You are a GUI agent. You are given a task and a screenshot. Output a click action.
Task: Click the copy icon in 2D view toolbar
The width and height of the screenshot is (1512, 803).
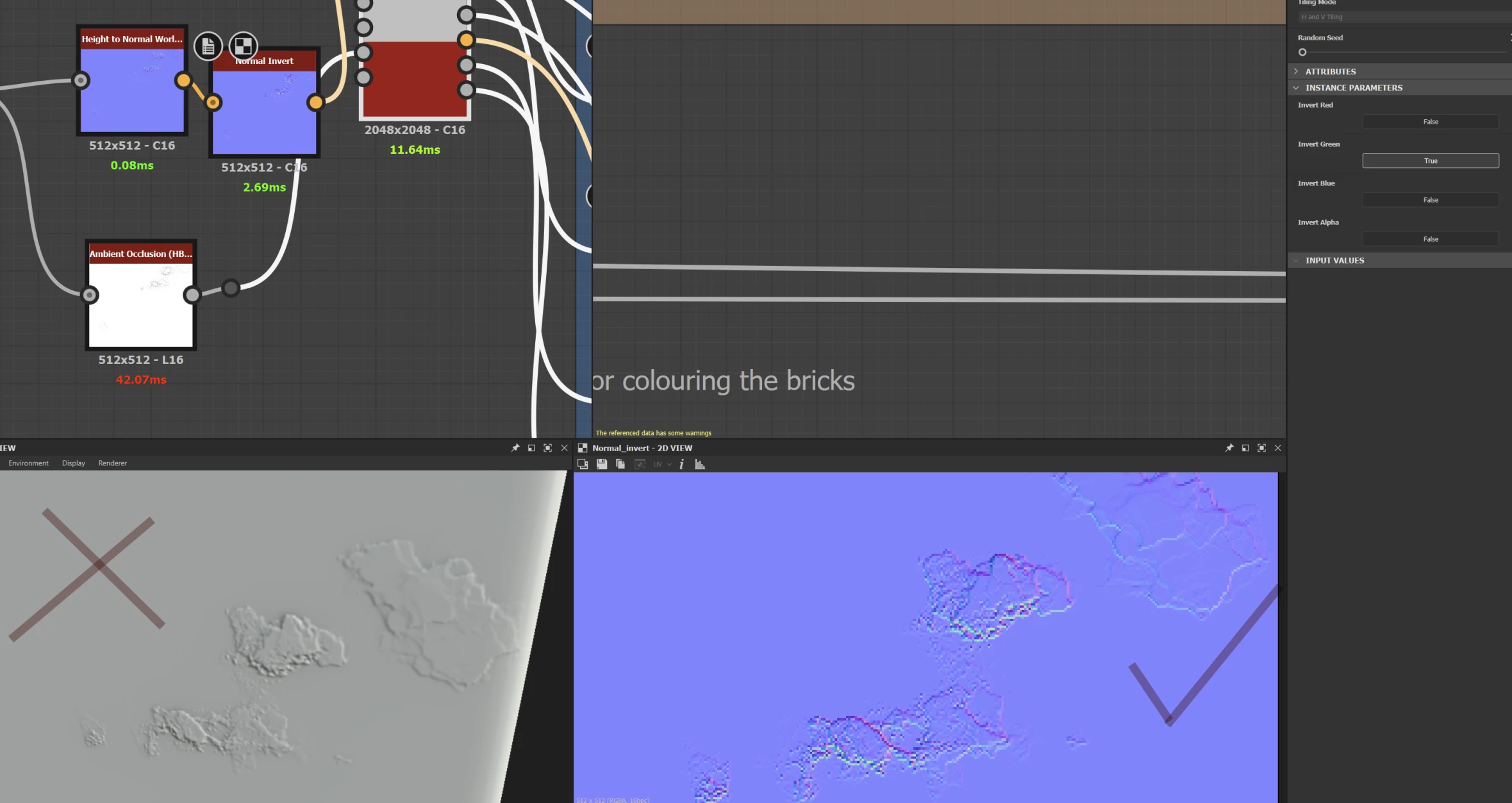pos(620,464)
